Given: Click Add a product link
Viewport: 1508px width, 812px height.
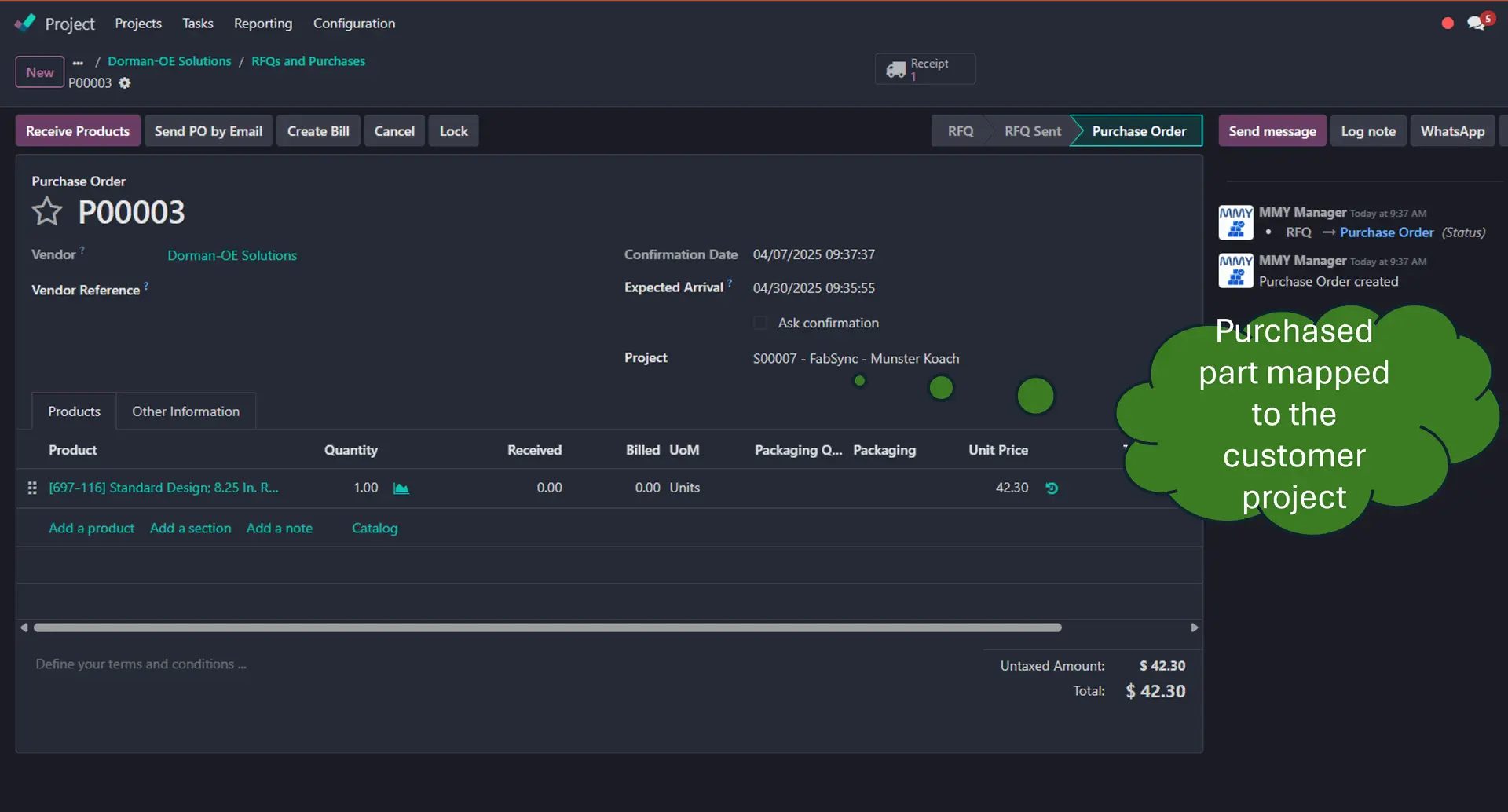Looking at the screenshot, I should 91,529.
